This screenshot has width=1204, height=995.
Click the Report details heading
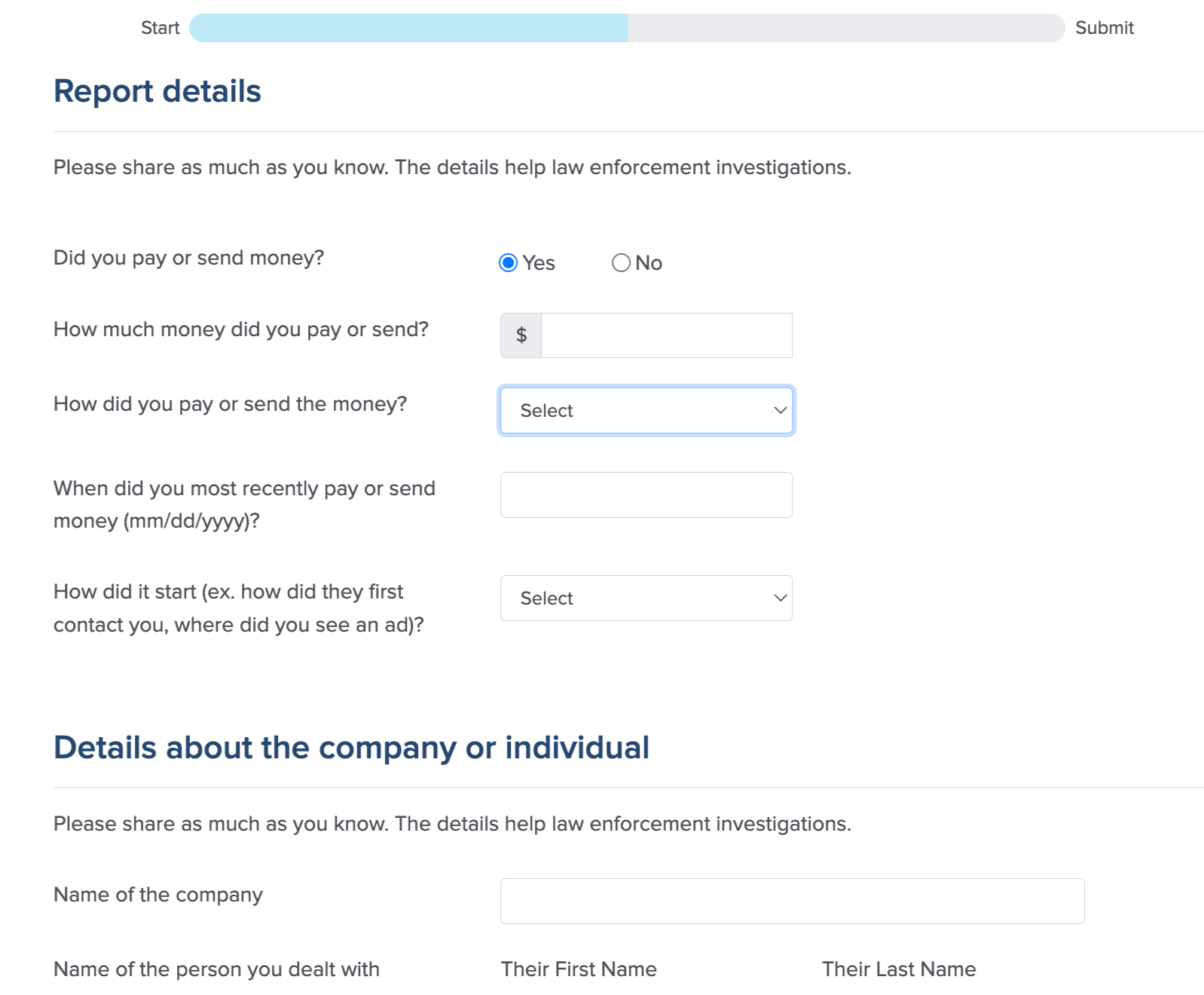click(x=157, y=91)
